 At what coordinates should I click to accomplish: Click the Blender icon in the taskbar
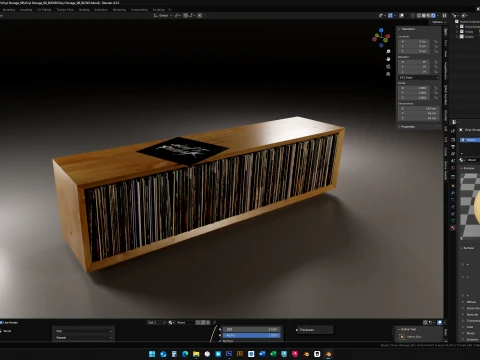tap(328, 354)
